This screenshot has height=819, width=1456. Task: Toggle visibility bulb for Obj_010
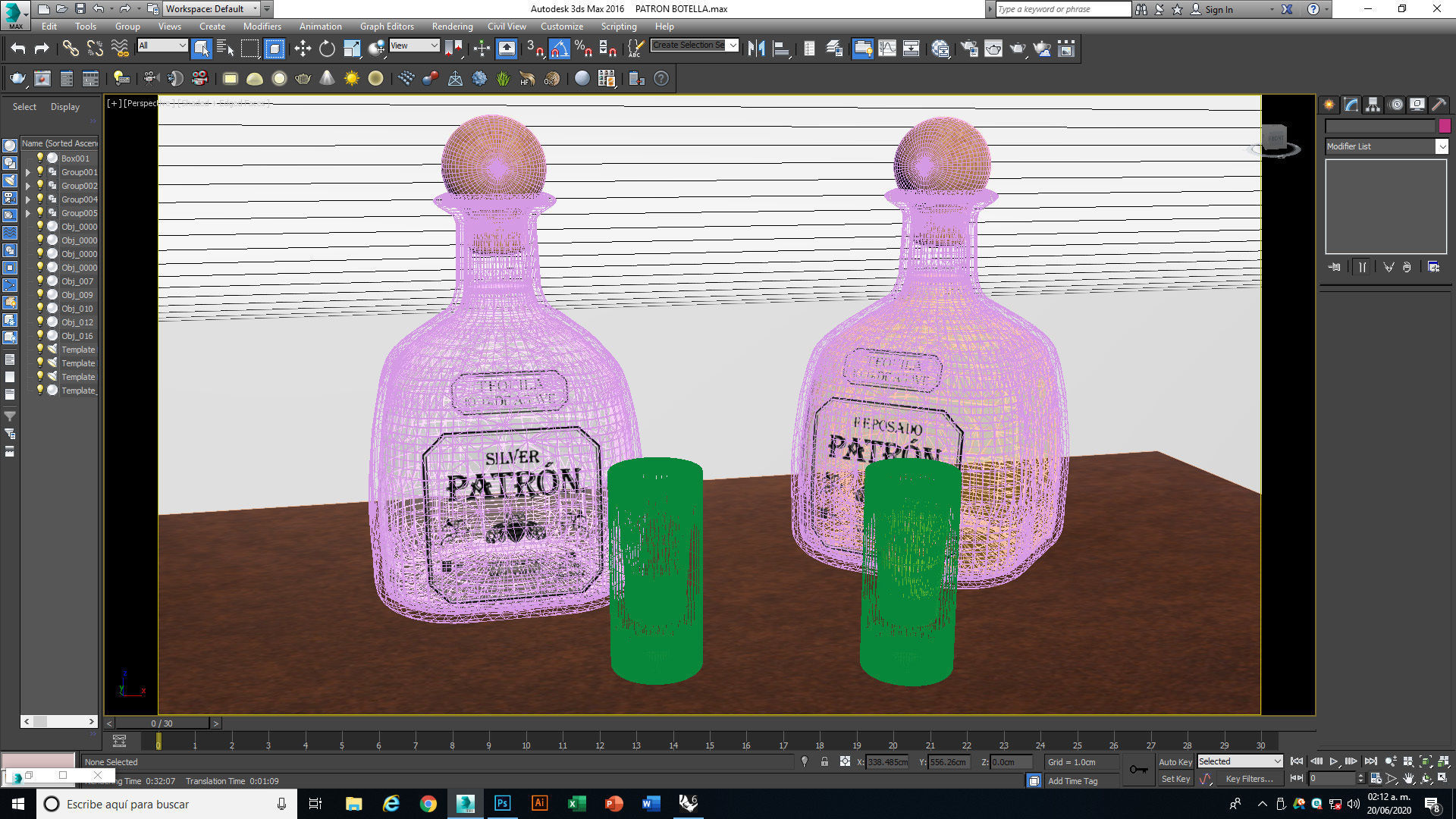coord(40,308)
